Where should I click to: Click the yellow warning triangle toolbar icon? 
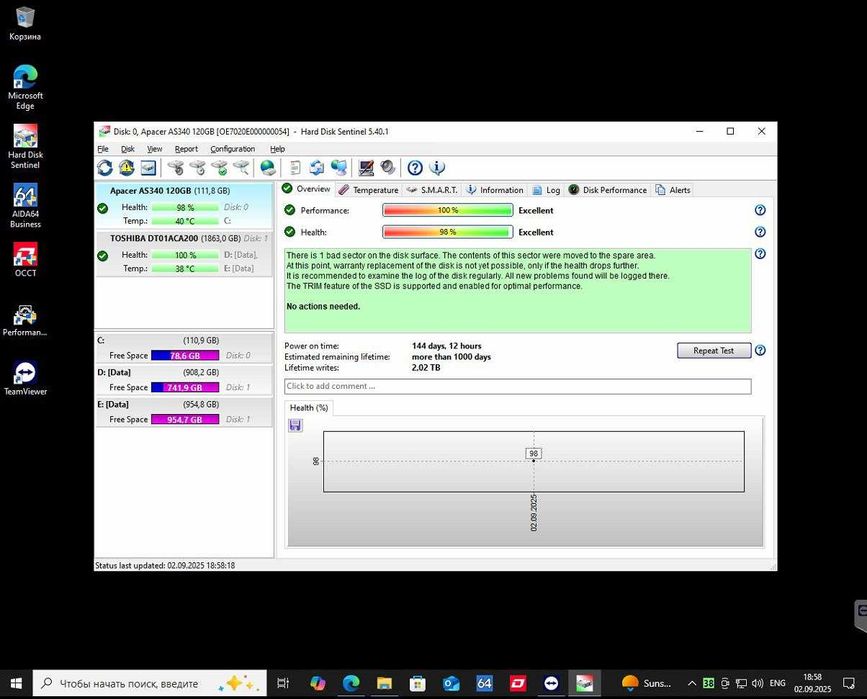(127, 168)
